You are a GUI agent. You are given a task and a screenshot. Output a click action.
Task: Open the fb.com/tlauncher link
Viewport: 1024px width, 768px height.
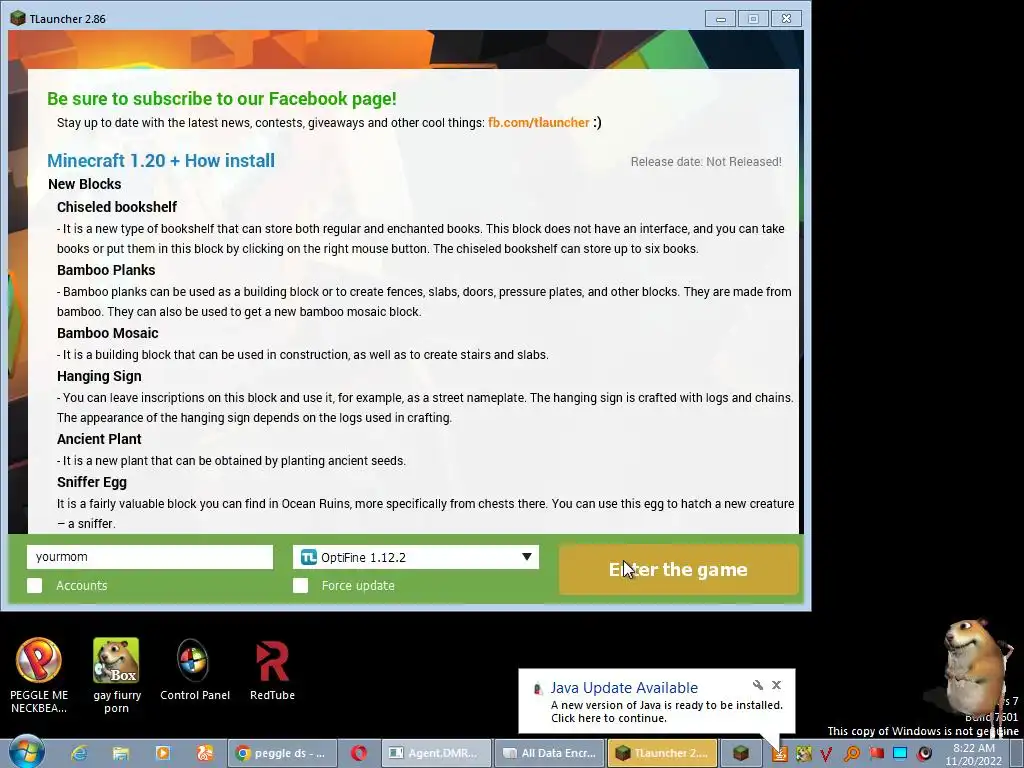(539, 123)
